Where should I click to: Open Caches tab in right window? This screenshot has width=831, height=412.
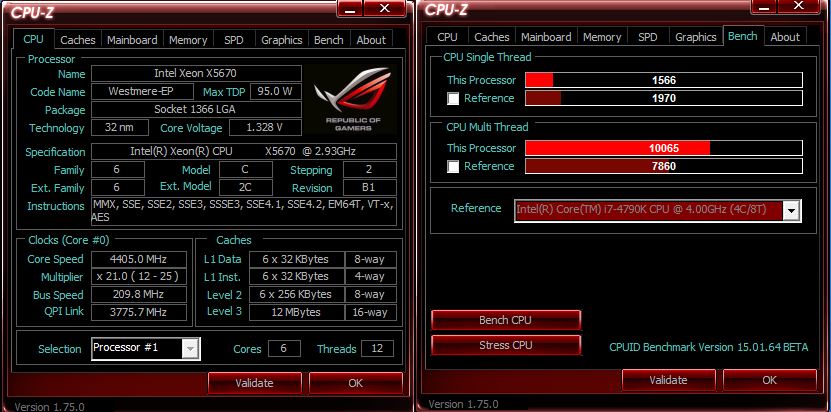492,37
